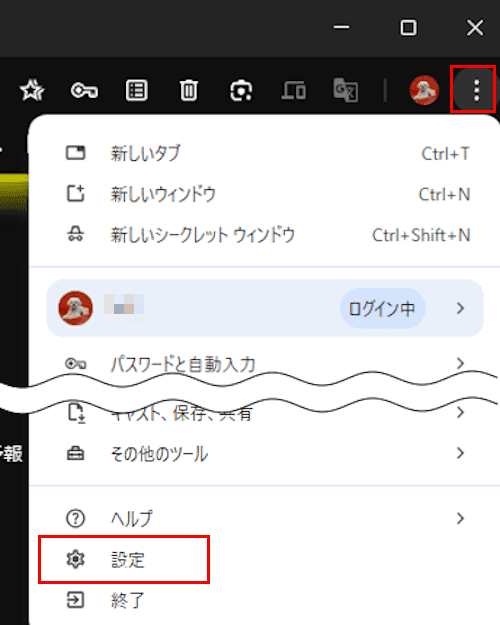The image size is (500, 625).
Task: Click the ログイン中 status button
Action: click(x=382, y=309)
